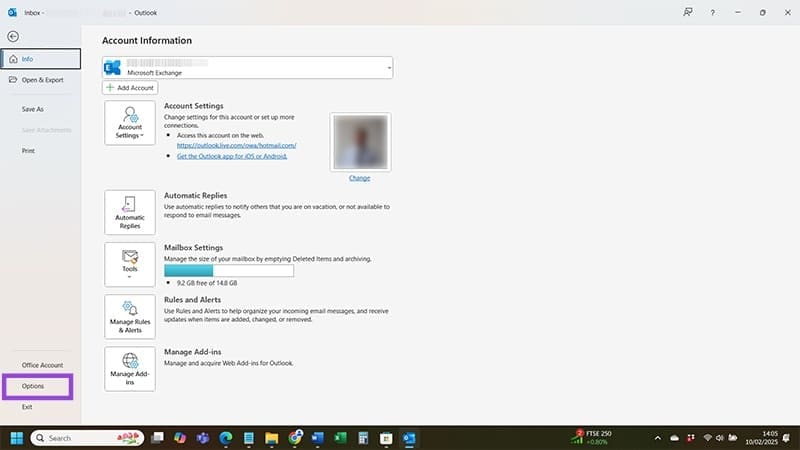Open File Explorer from the taskbar
Screen dimensions: 800x450
point(271,438)
